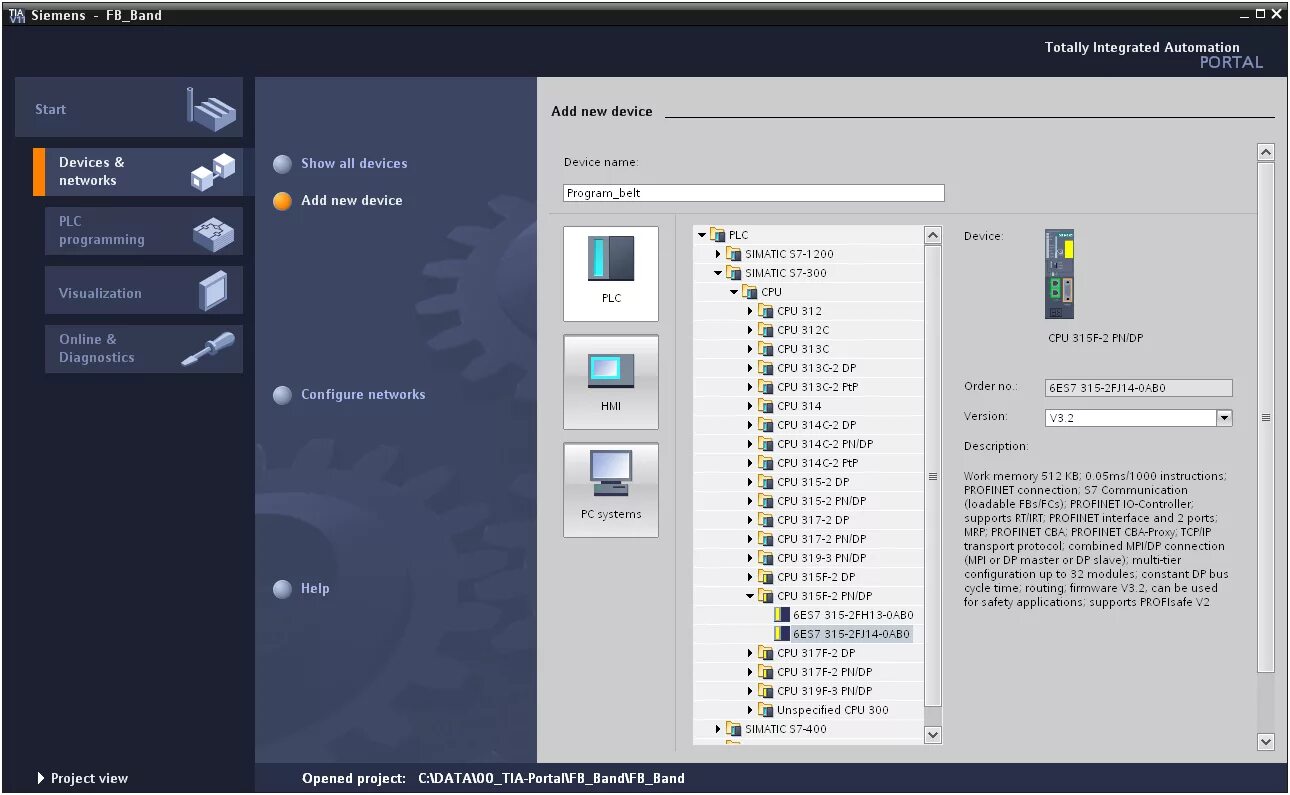Click the CPU 315F-2 PN/DP device image
The image size is (1290, 795).
(x=1060, y=274)
